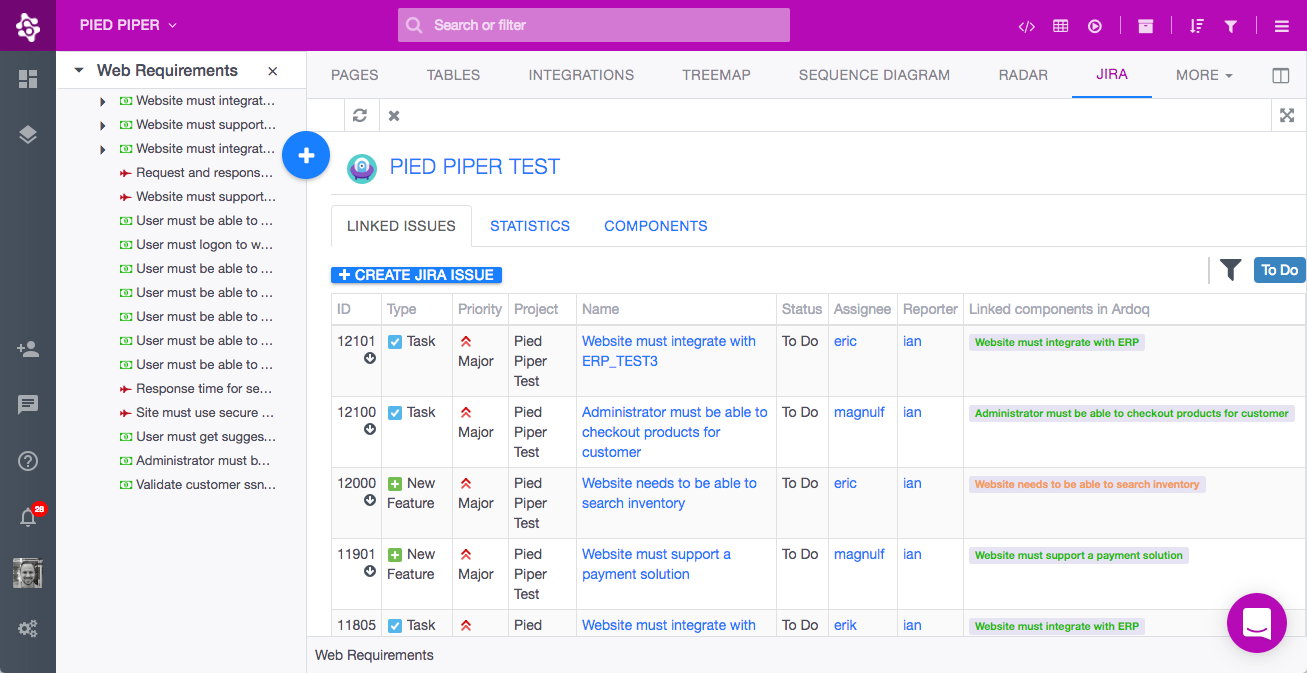
Task: Click linked component tag for payment solution
Action: click(x=1079, y=555)
